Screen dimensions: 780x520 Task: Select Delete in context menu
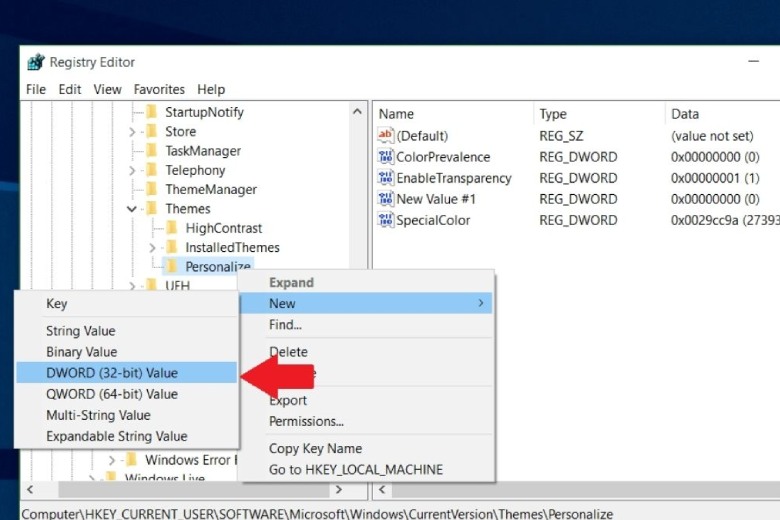pos(366,352)
